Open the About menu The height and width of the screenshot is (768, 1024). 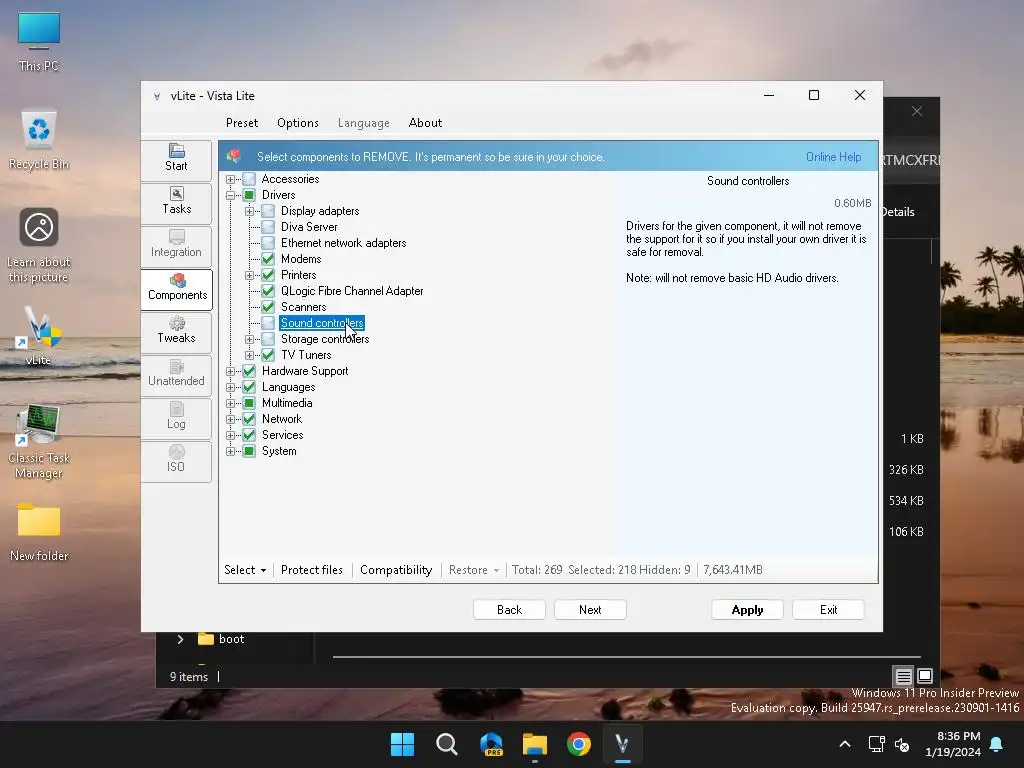(425, 123)
